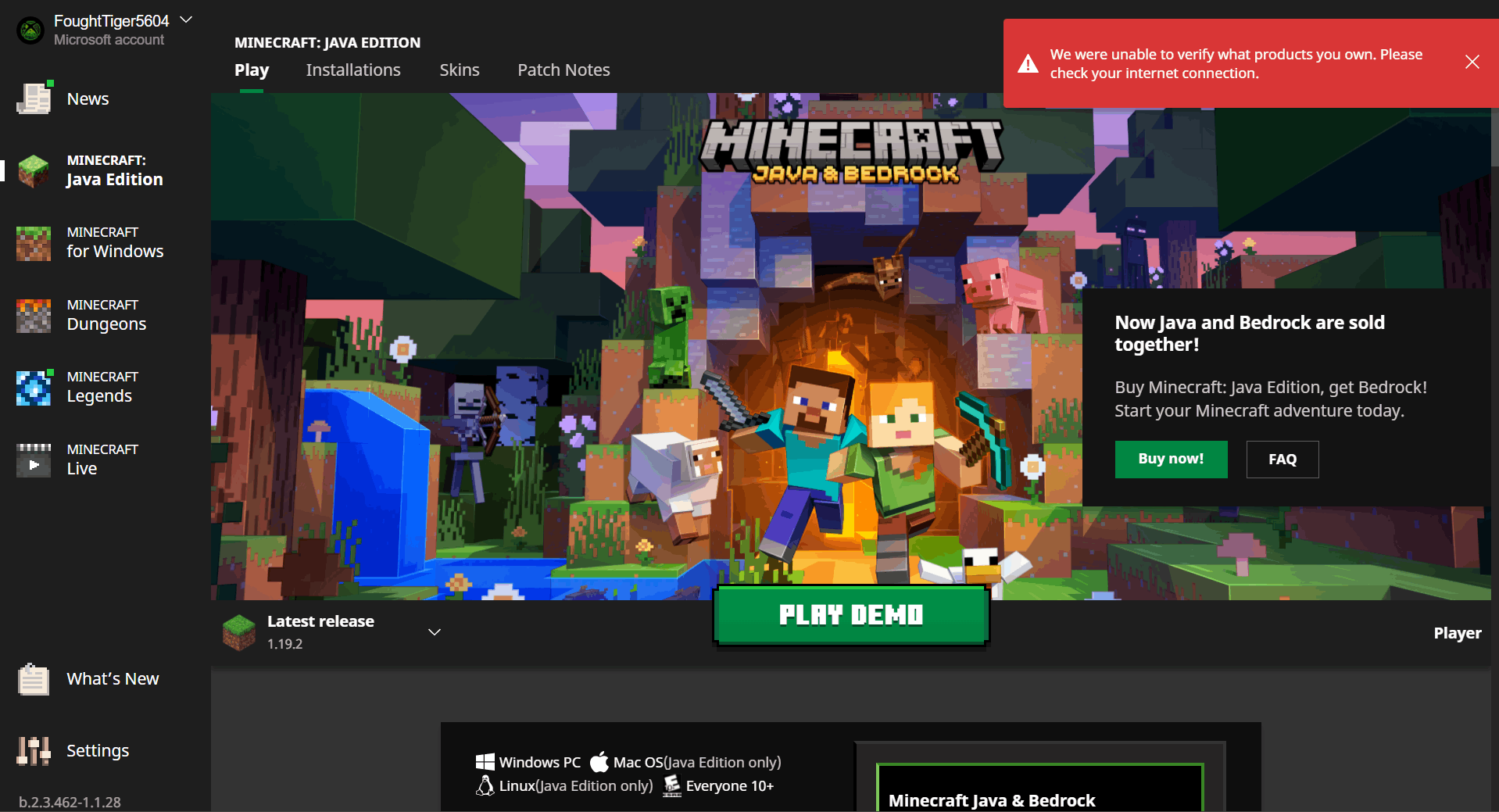This screenshot has height=812, width=1499.
Task: Open the What's New clipboard icon
Action: coord(34,679)
